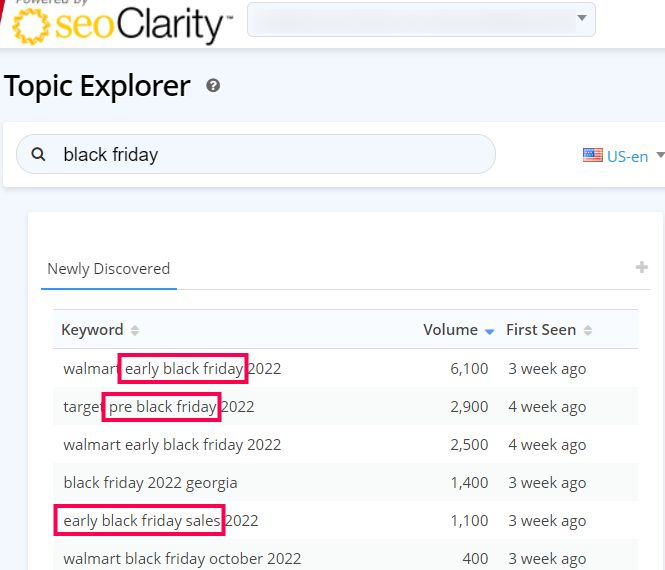Sort by Volume descending arrow
665x570 pixels.
coord(489,332)
